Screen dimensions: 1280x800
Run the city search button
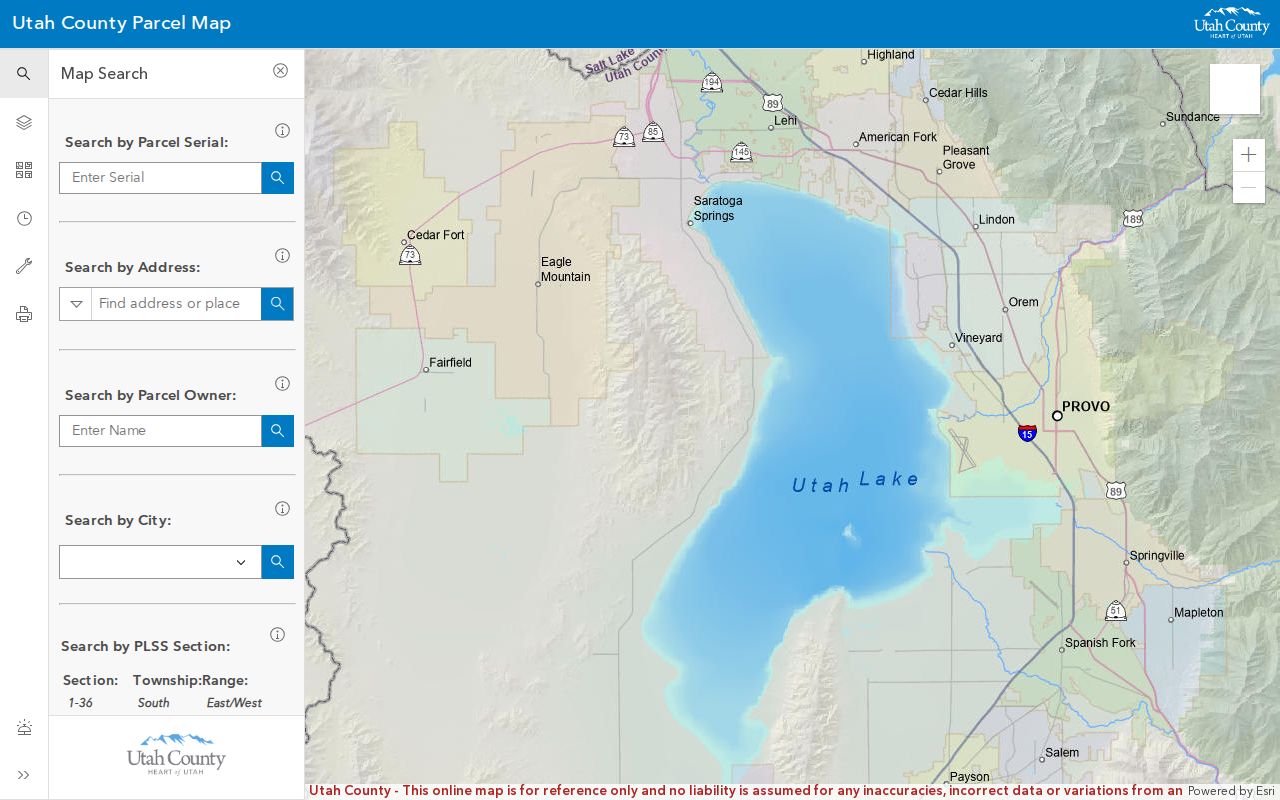(277, 561)
